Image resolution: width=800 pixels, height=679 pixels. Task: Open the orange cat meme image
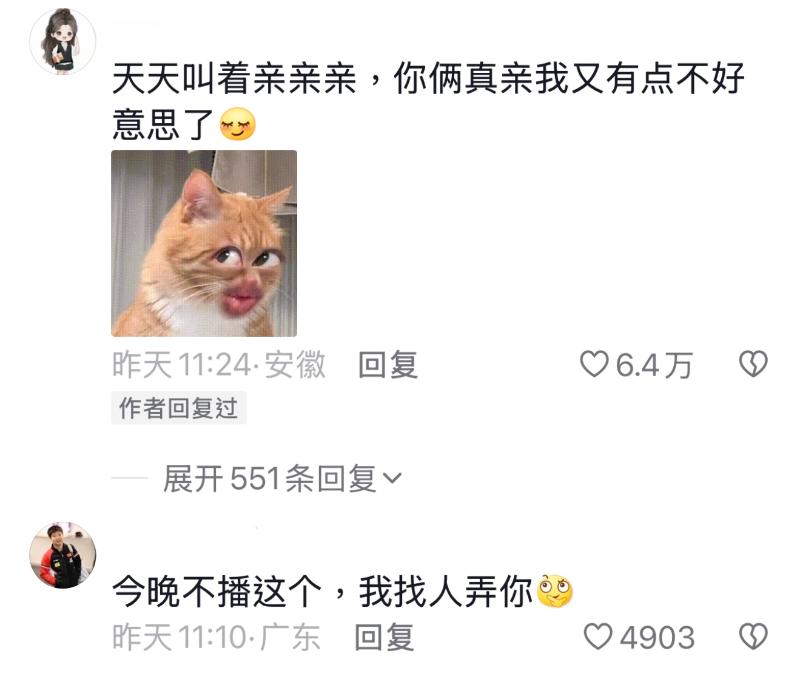click(204, 243)
